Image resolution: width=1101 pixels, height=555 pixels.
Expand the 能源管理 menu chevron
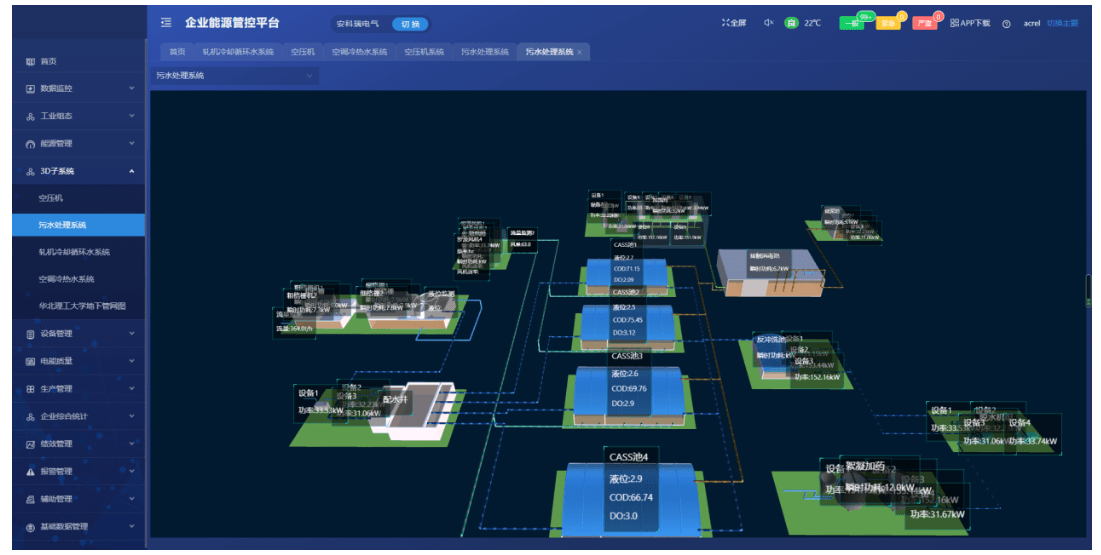coord(132,143)
